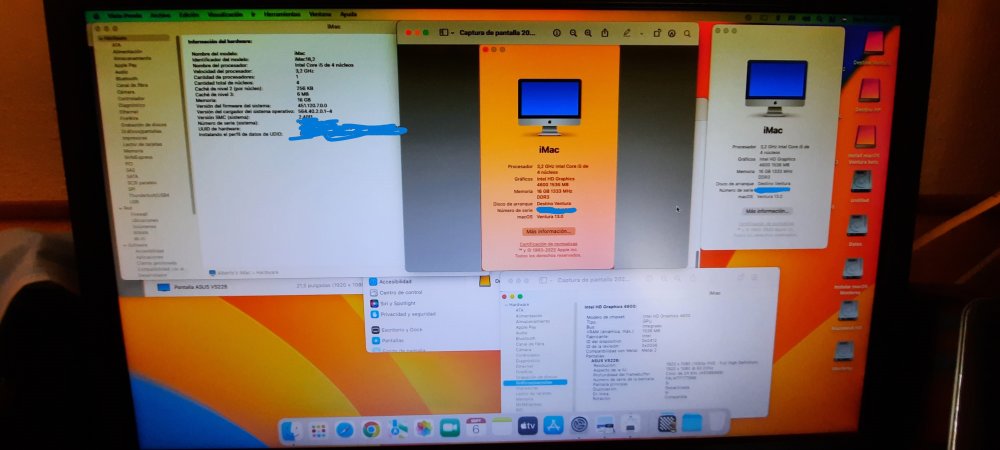Rotate the image with the Preview toolbar
This screenshot has width=1000, height=450.
tap(657, 33)
